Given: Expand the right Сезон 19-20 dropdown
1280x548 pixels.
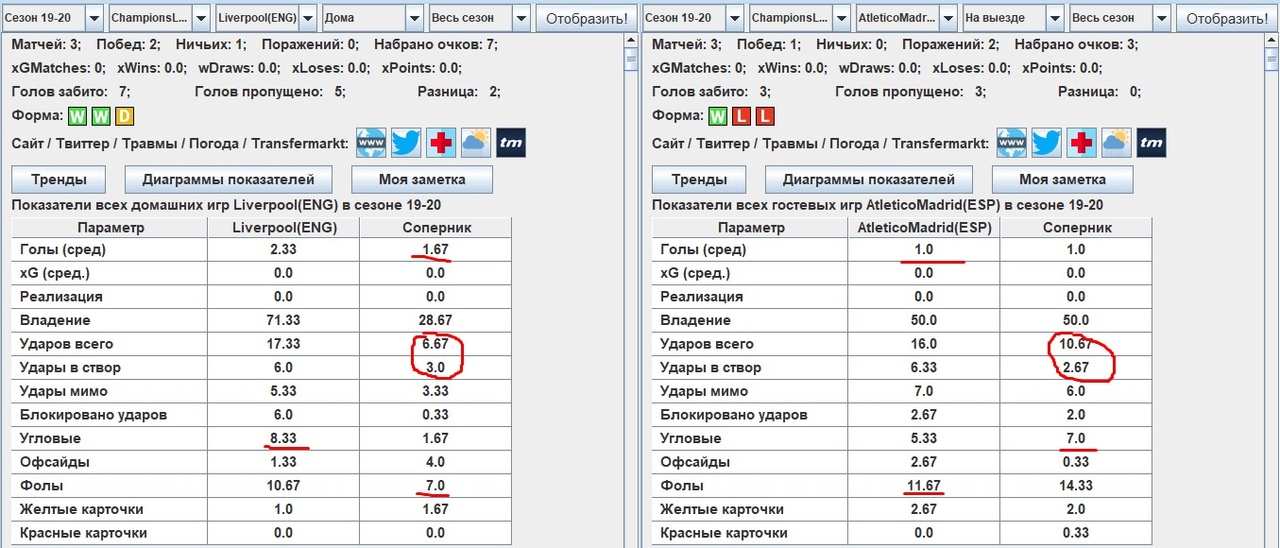Looking at the screenshot, I should pyautogui.click(x=733, y=18).
